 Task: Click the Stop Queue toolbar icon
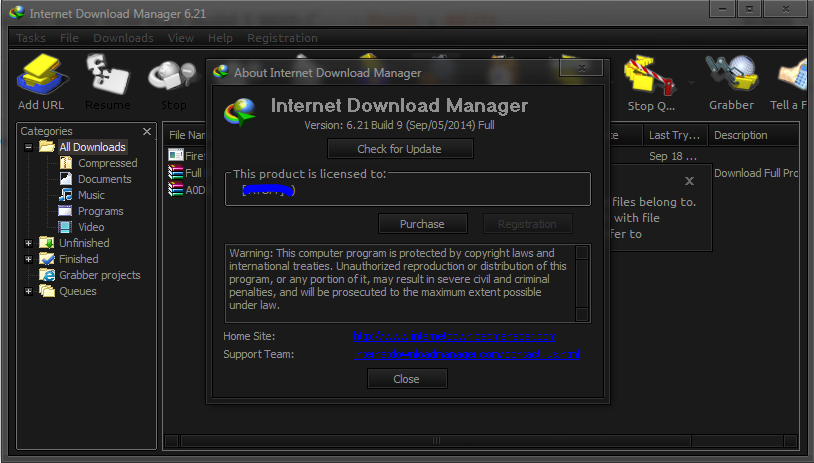click(650, 77)
